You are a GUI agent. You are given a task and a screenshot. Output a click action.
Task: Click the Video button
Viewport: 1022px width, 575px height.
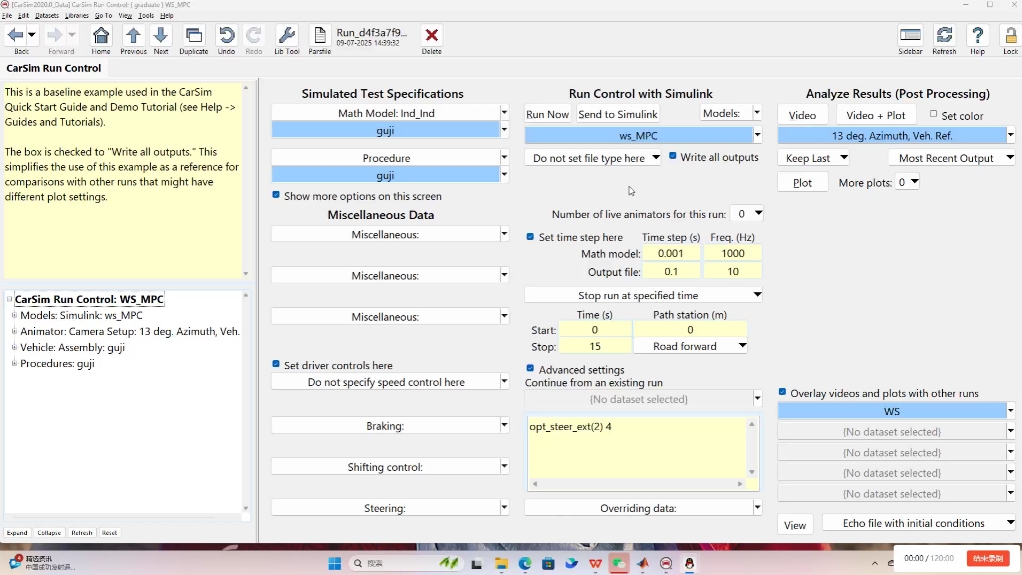pos(802,115)
